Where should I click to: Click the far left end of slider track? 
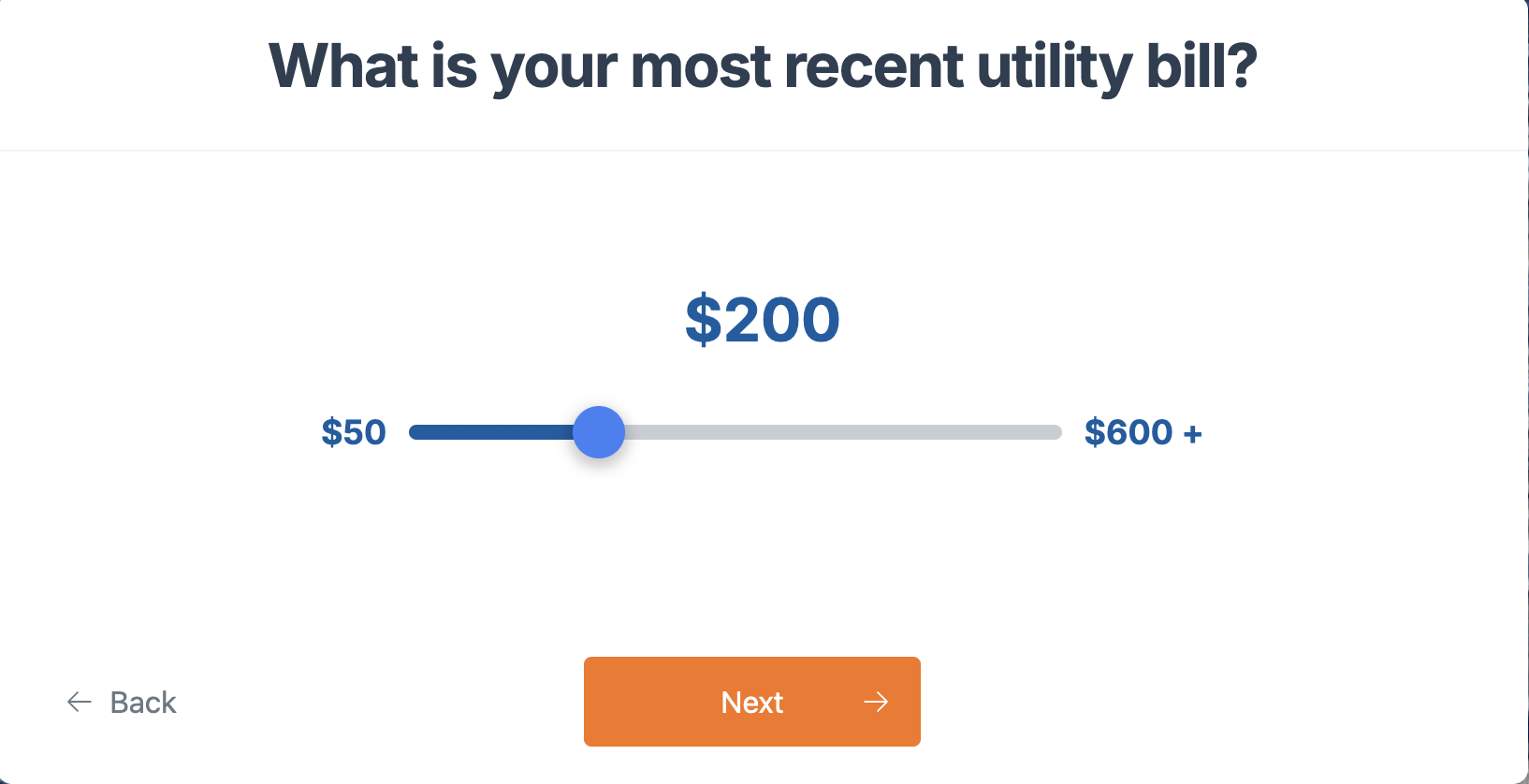[x=416, y=432]
